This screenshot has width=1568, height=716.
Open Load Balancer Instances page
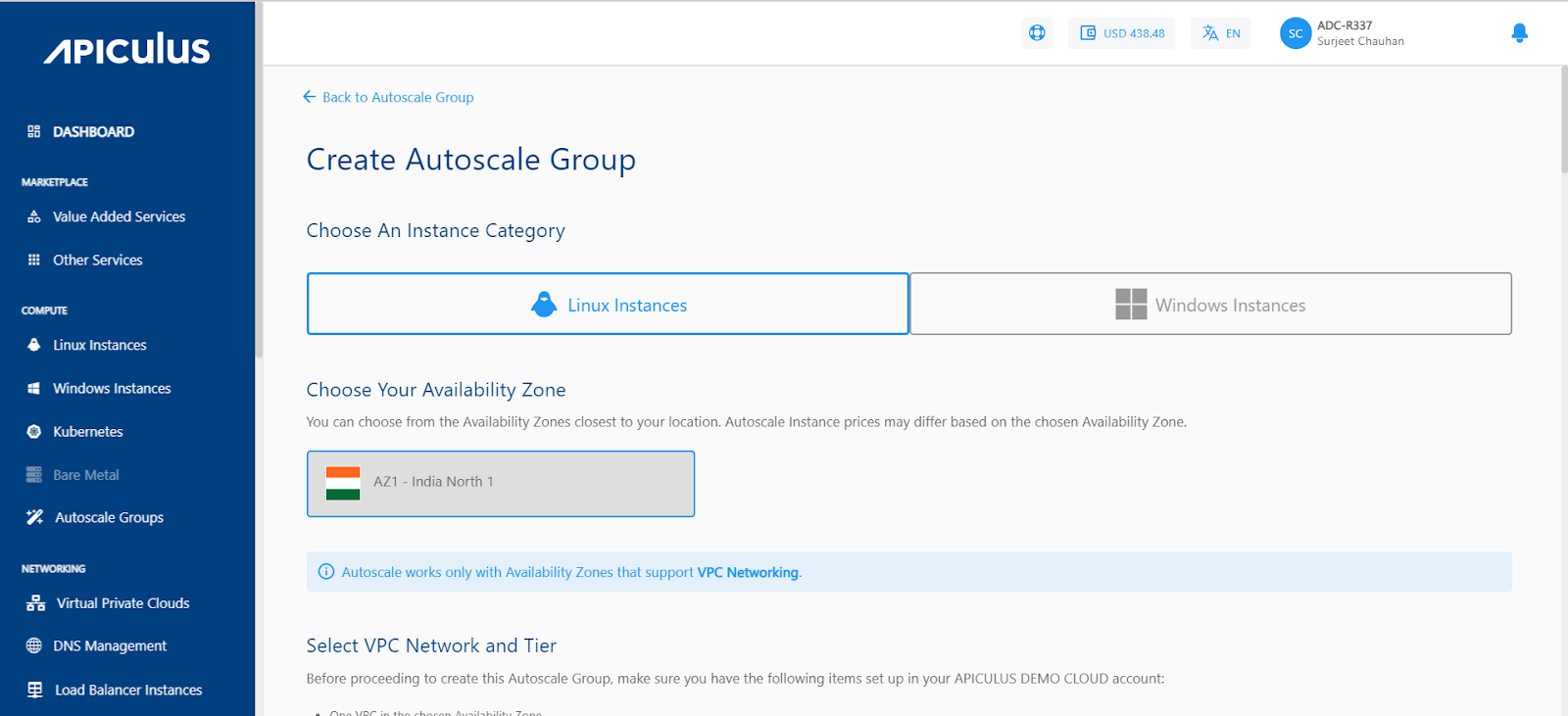click(128, 690)
